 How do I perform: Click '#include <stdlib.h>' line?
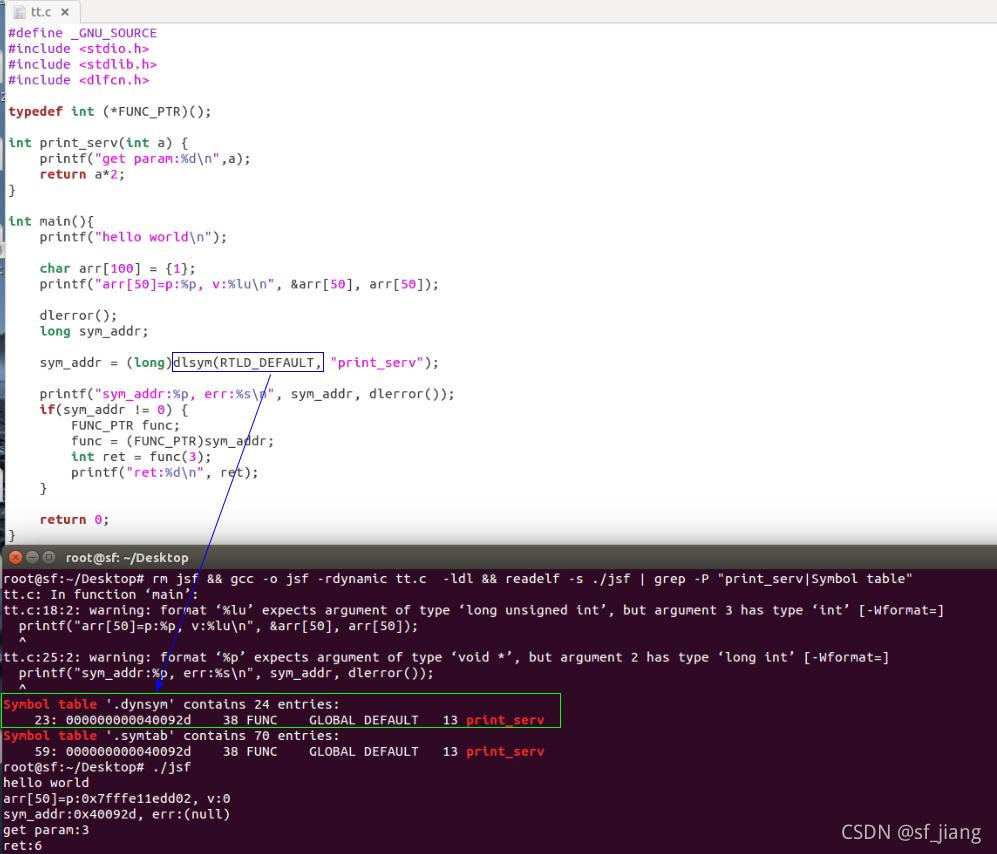(x=82, y=65)
